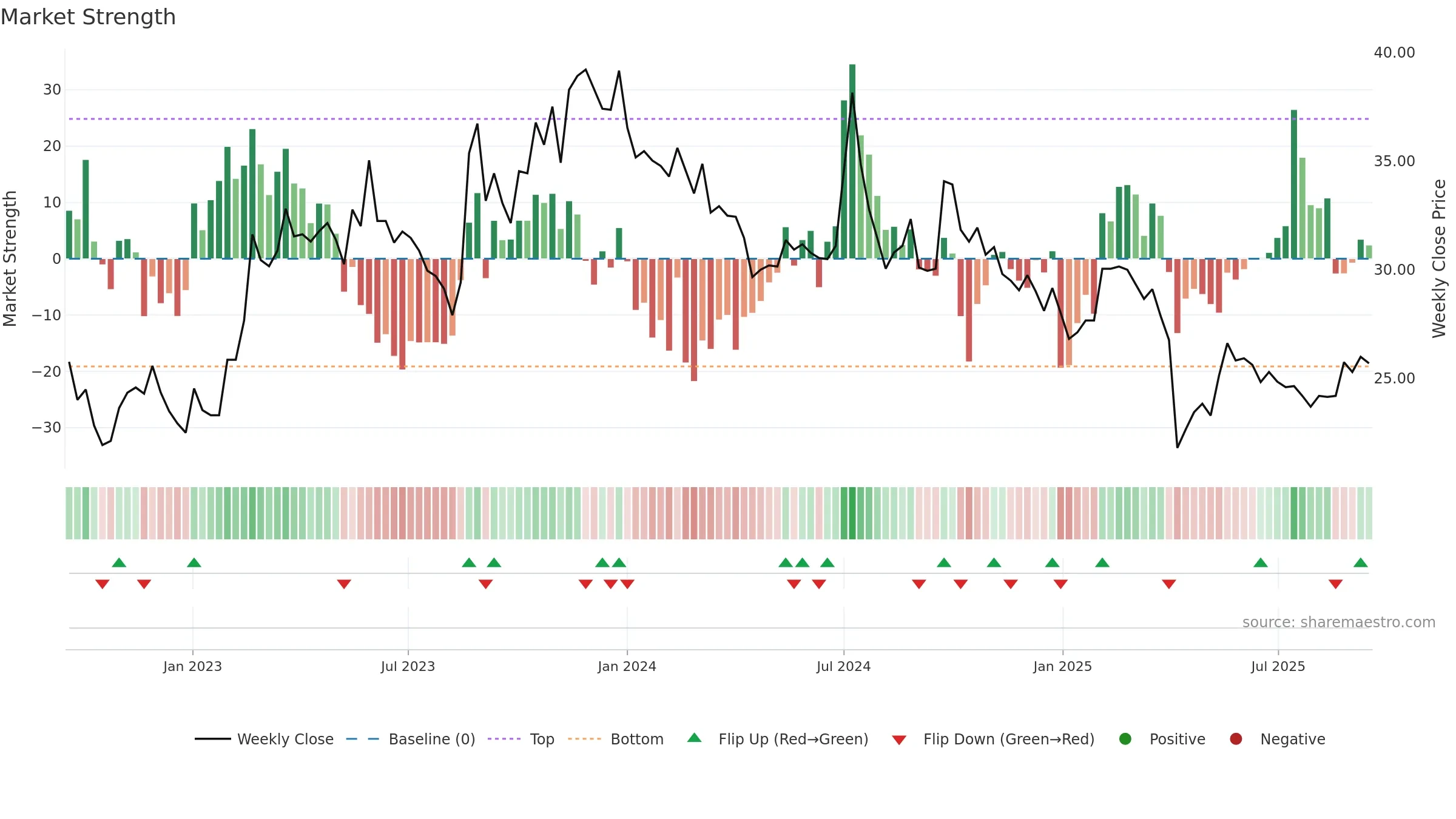The image size is (1456, 819).
Task: Toggle the Top legend entry
Action: tap(521, 739)
